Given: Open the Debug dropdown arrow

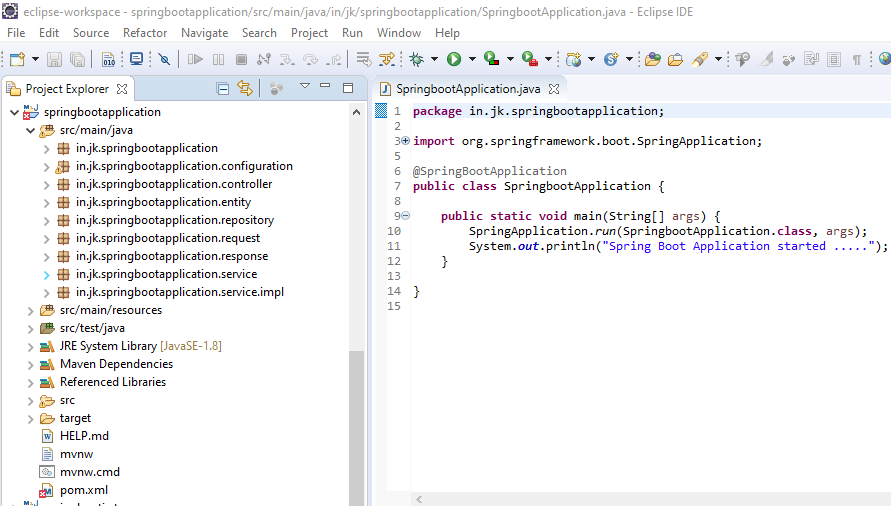Looking at the screenshot, I should 435,59.
